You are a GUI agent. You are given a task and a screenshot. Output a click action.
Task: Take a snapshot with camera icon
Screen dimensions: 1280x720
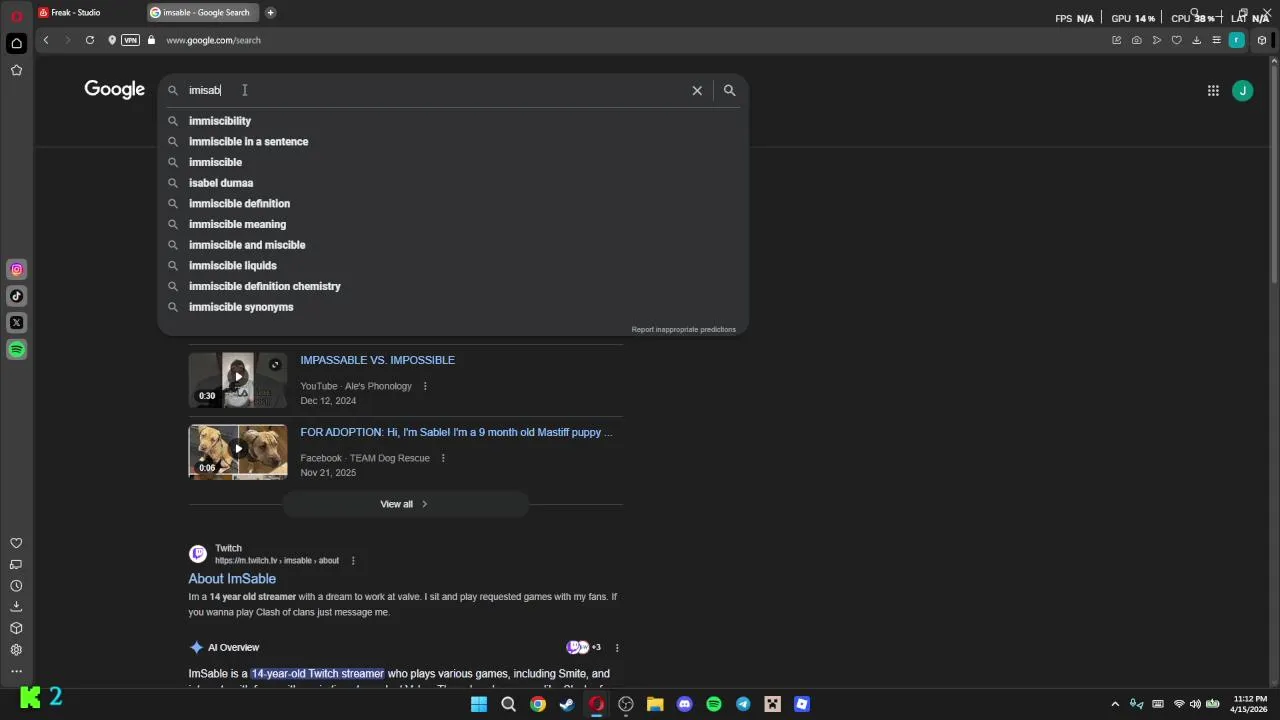(x=1137, y=40)
